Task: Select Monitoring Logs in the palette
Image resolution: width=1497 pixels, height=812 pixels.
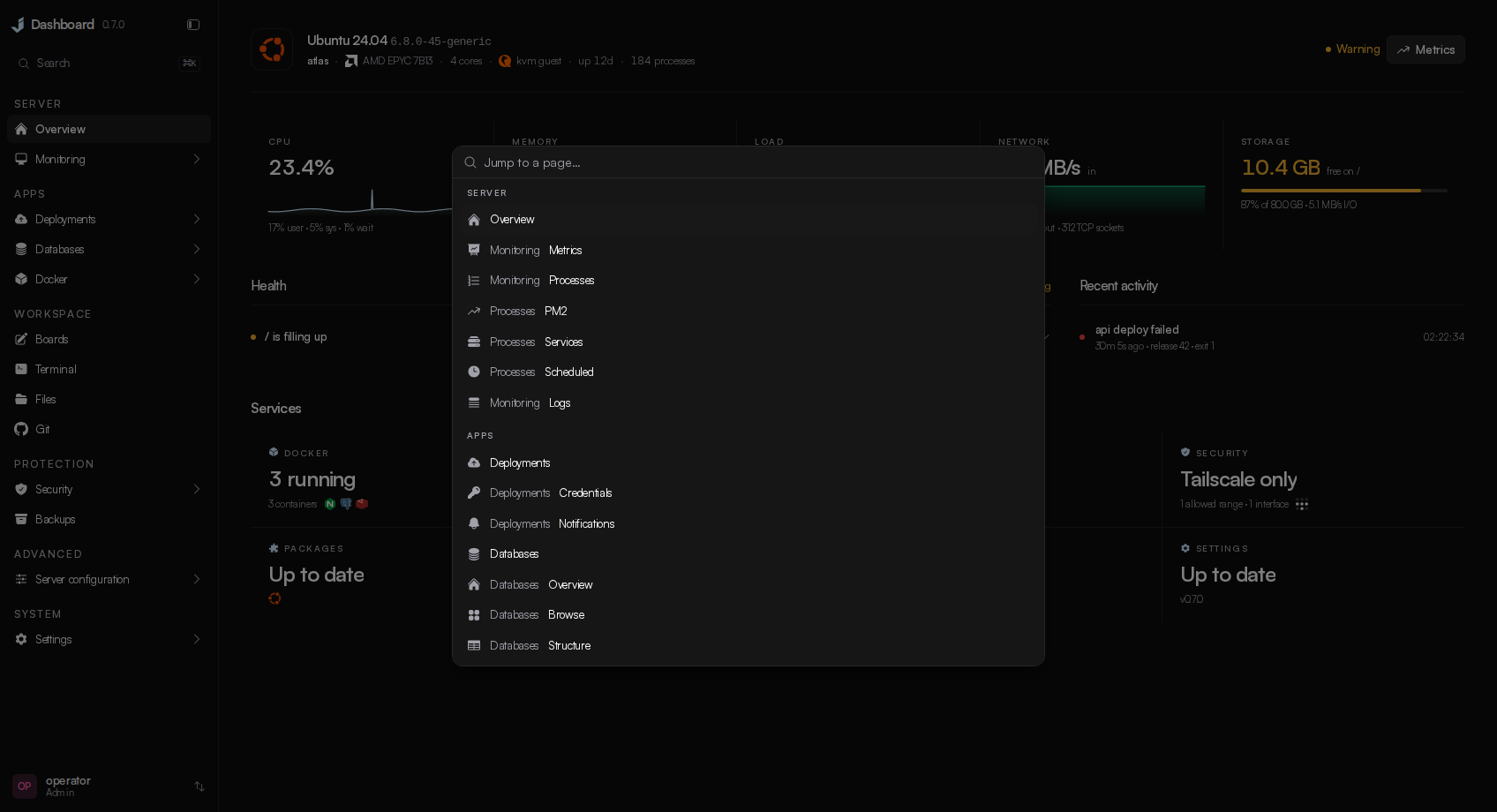Action: [x=748, y=402]
